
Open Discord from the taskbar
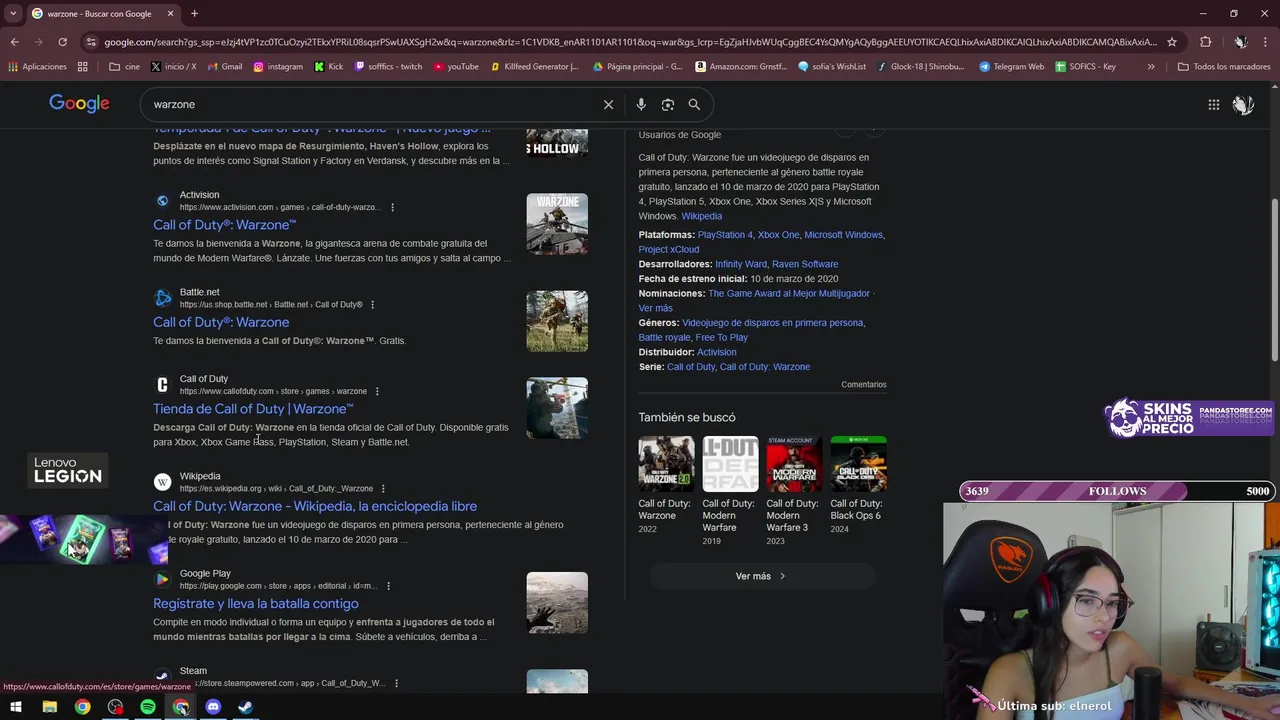pyautogui.click(x=213, y=707)
